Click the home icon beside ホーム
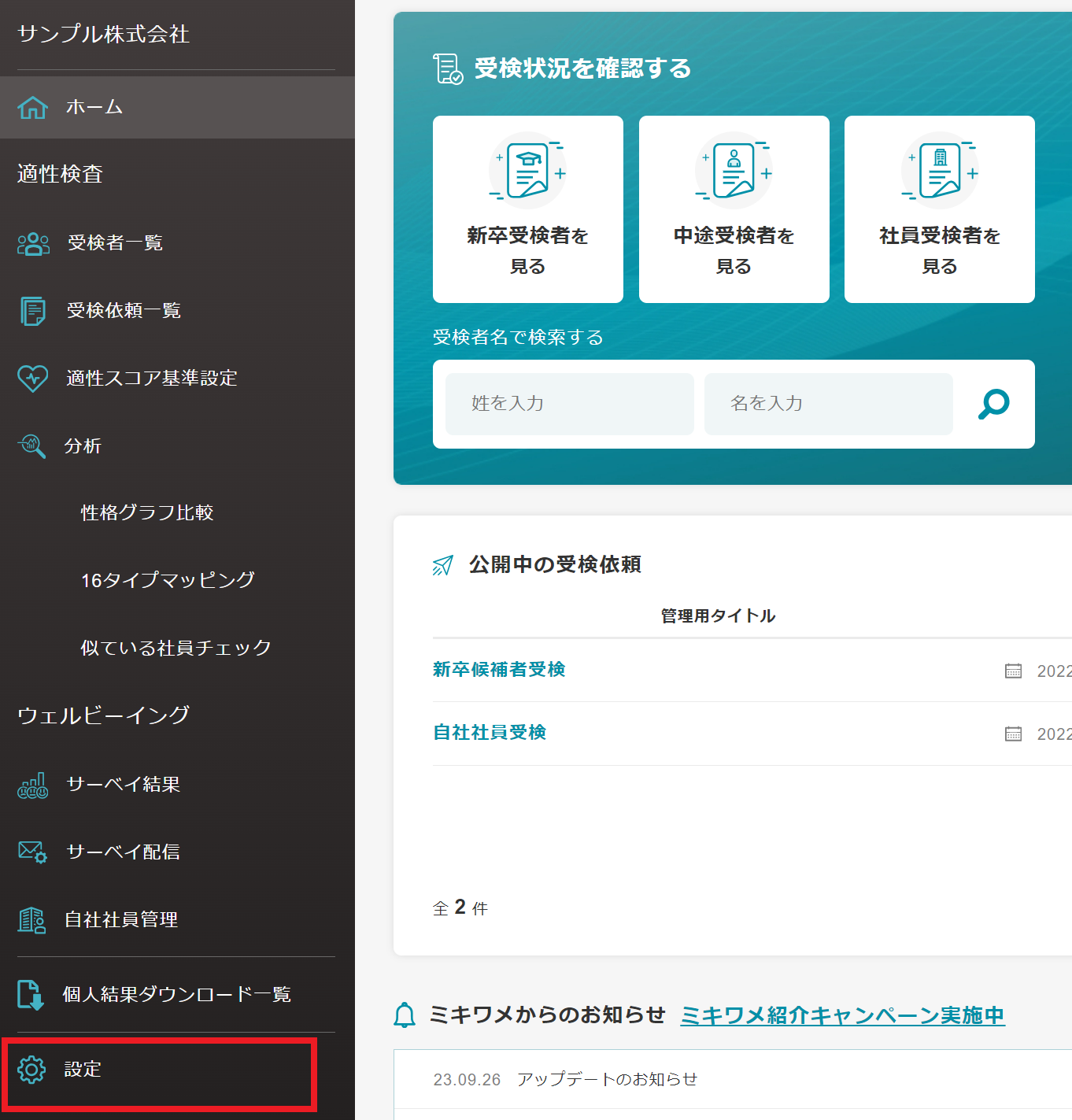1072x1120 pixels. (31, 107)
